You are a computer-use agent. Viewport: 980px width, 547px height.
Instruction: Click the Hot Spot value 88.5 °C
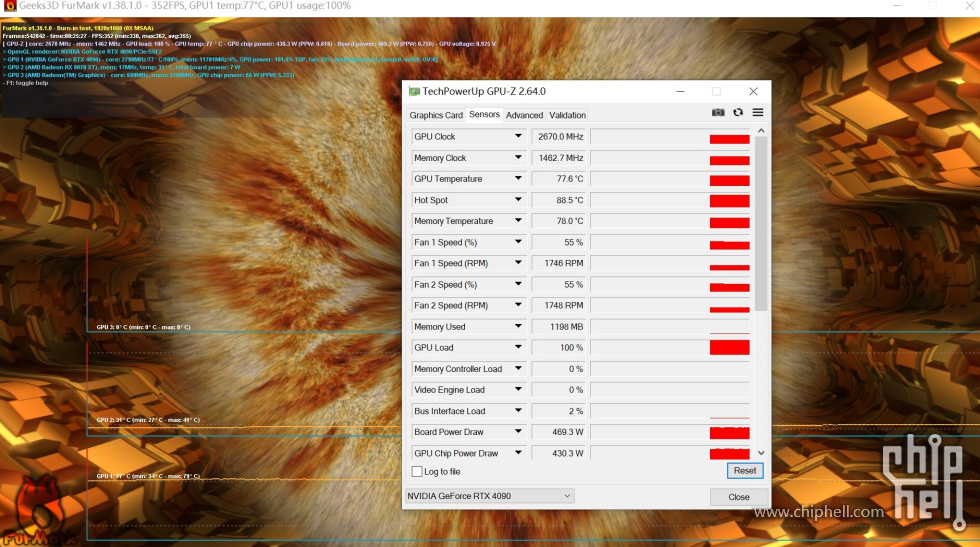[x=559, y=200]
